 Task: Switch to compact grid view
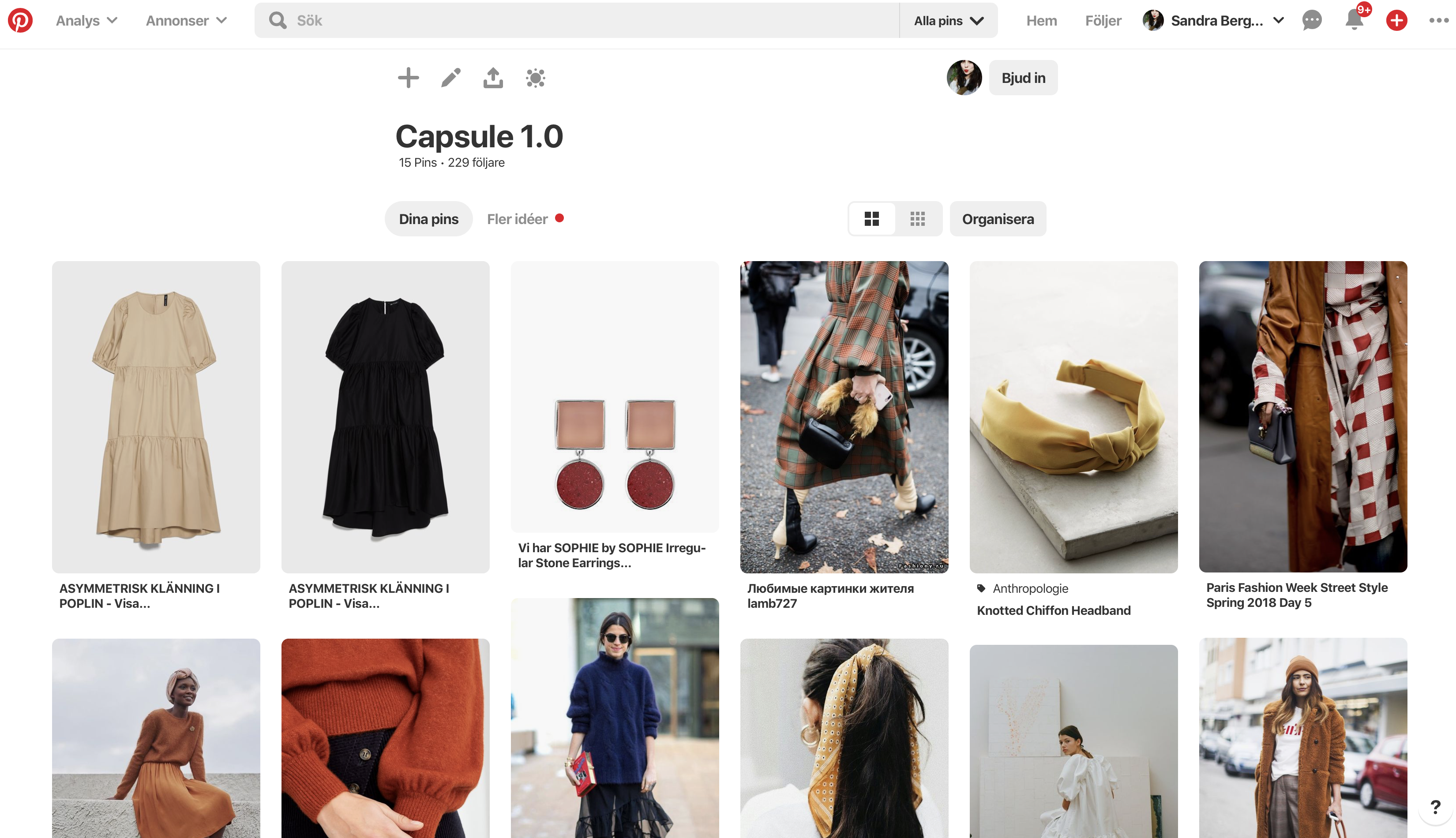[918, 219]
